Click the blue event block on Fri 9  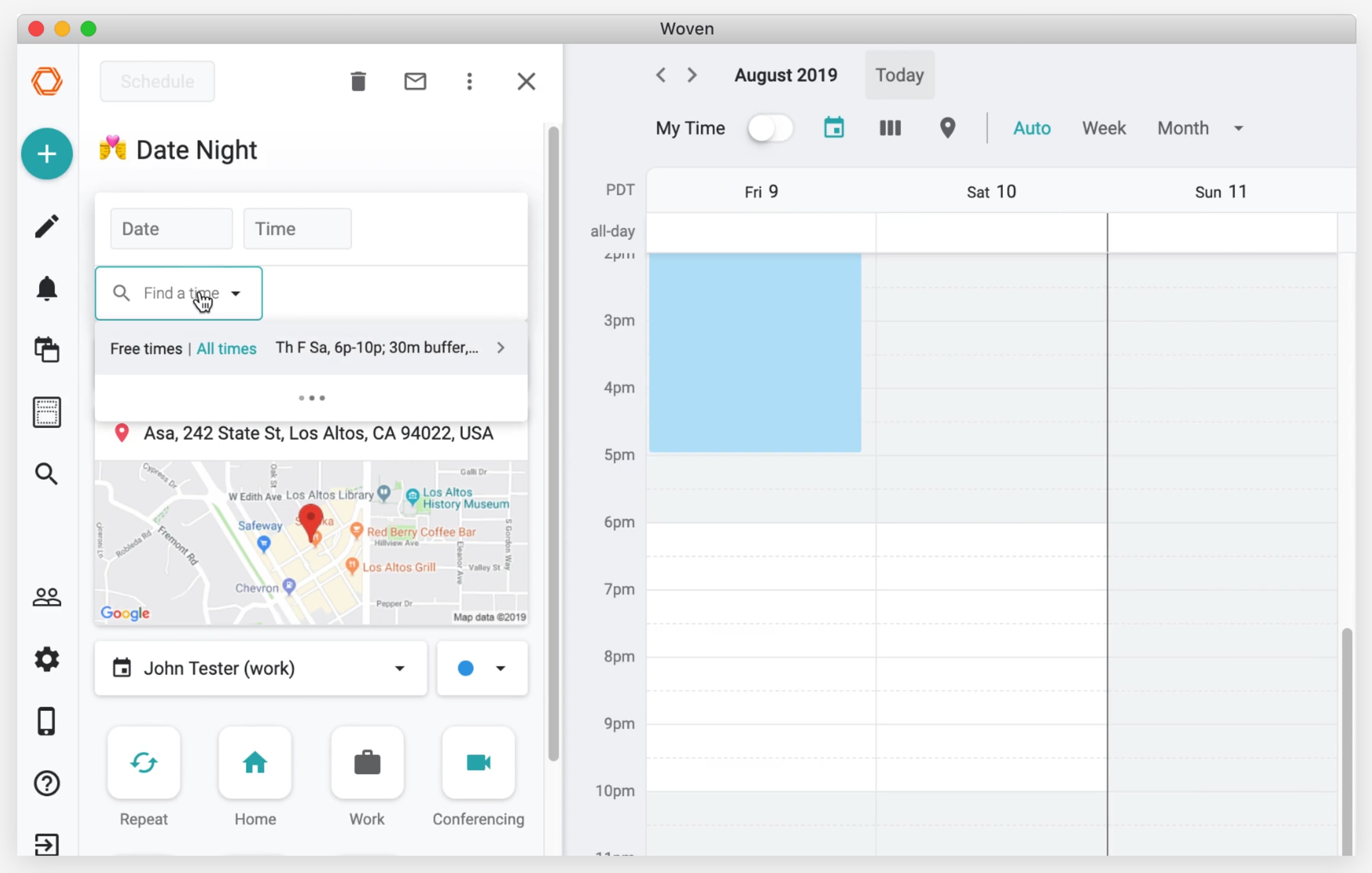[755, 352]
